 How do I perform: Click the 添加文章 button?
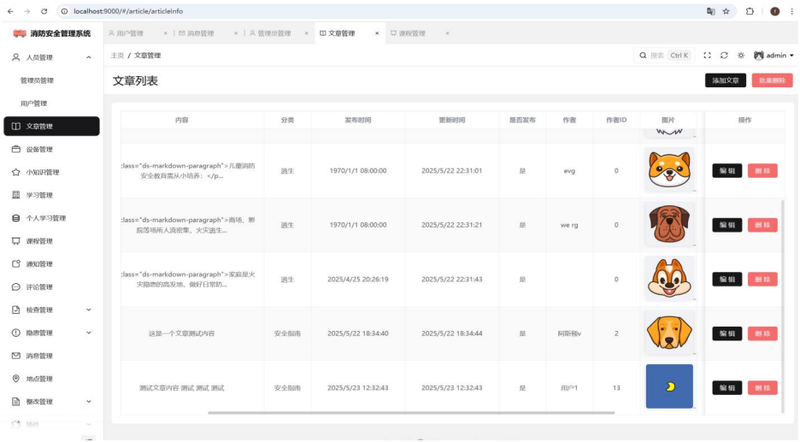tap(725, 80)
